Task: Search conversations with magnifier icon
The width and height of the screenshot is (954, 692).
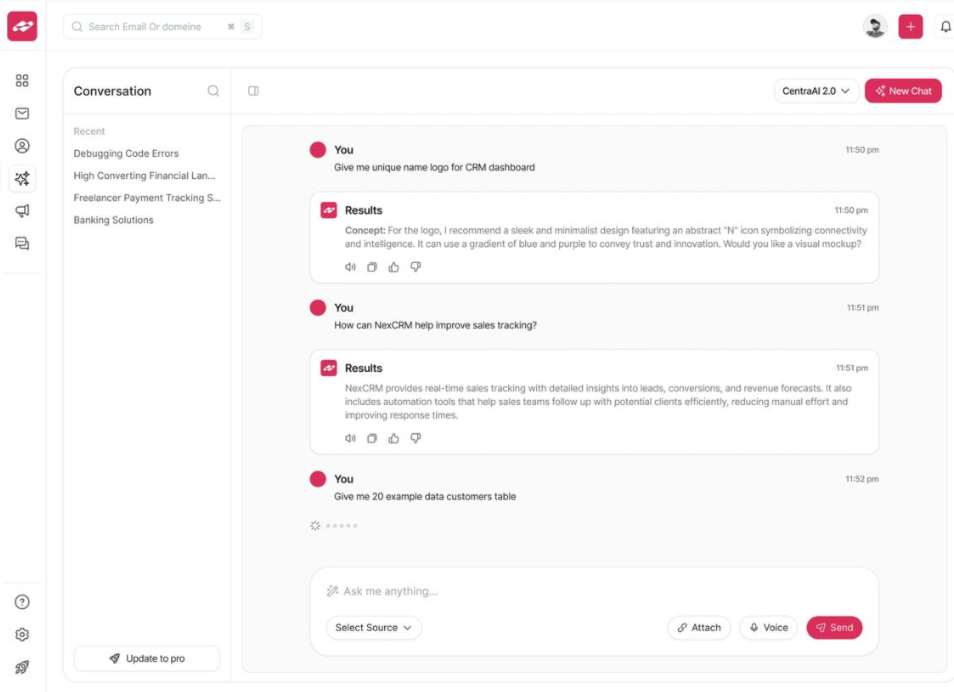Action: [213, 91]
